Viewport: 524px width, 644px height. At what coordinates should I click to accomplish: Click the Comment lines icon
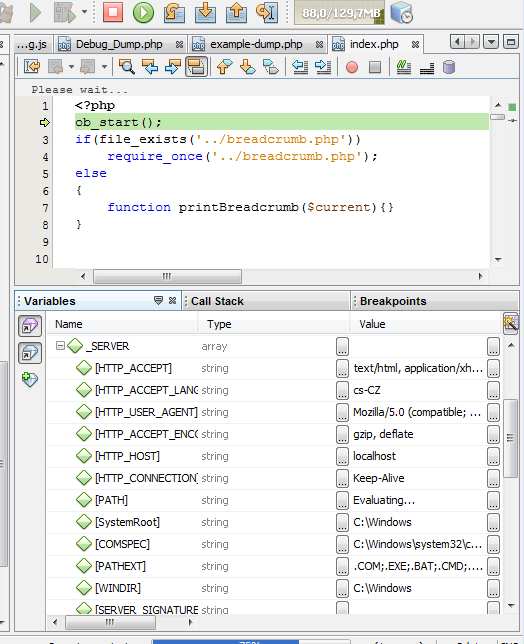point(427,68)
